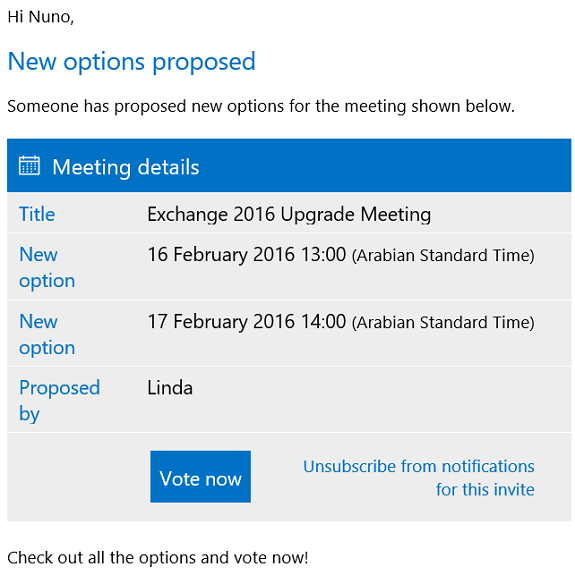Click Arabian Standard Time next to 14:00
Viewport: 575px width, 575px height.
click(x=443, y=323)
